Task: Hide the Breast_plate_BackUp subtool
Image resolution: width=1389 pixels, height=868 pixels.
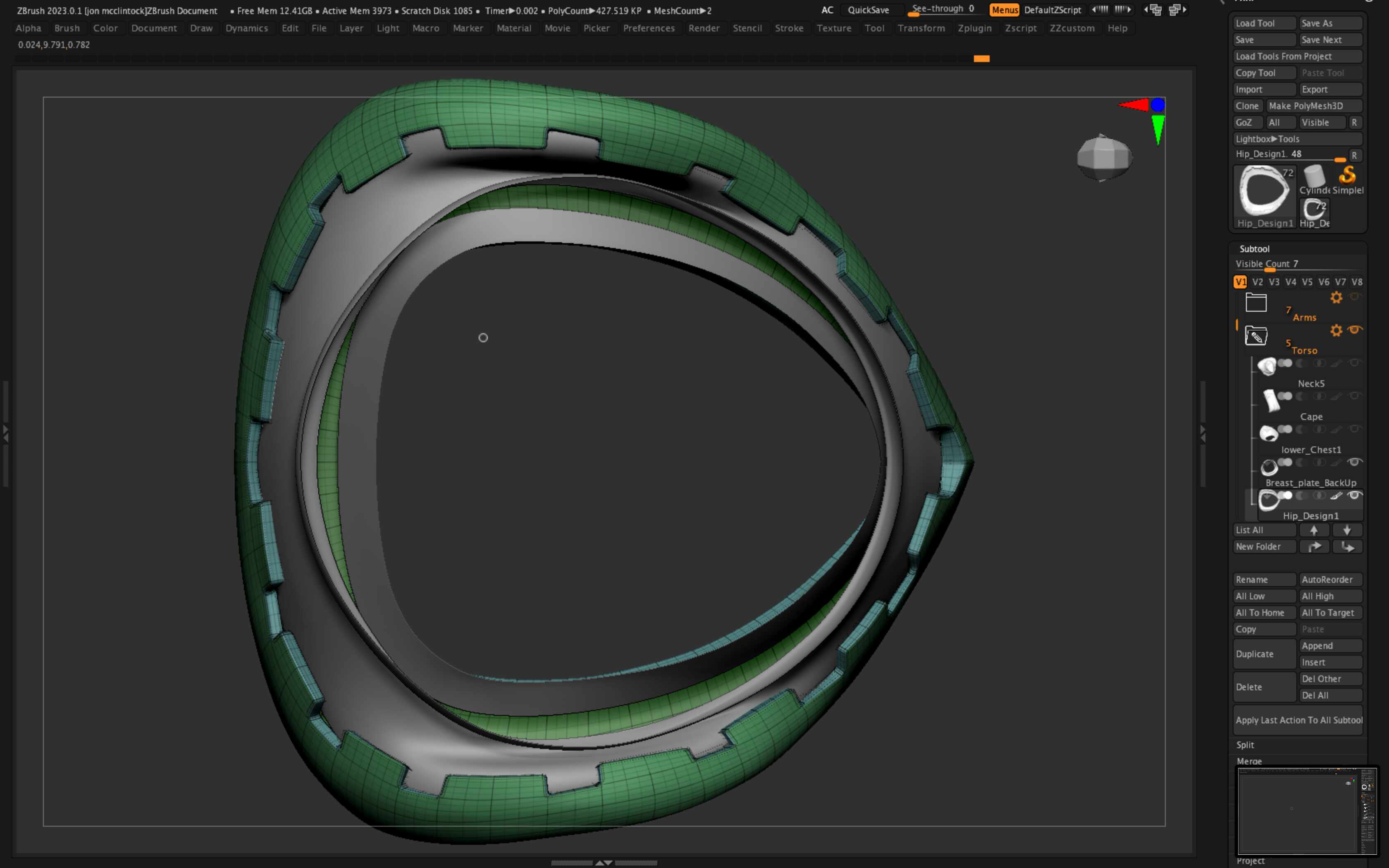Action: (x=1355, y=462)
